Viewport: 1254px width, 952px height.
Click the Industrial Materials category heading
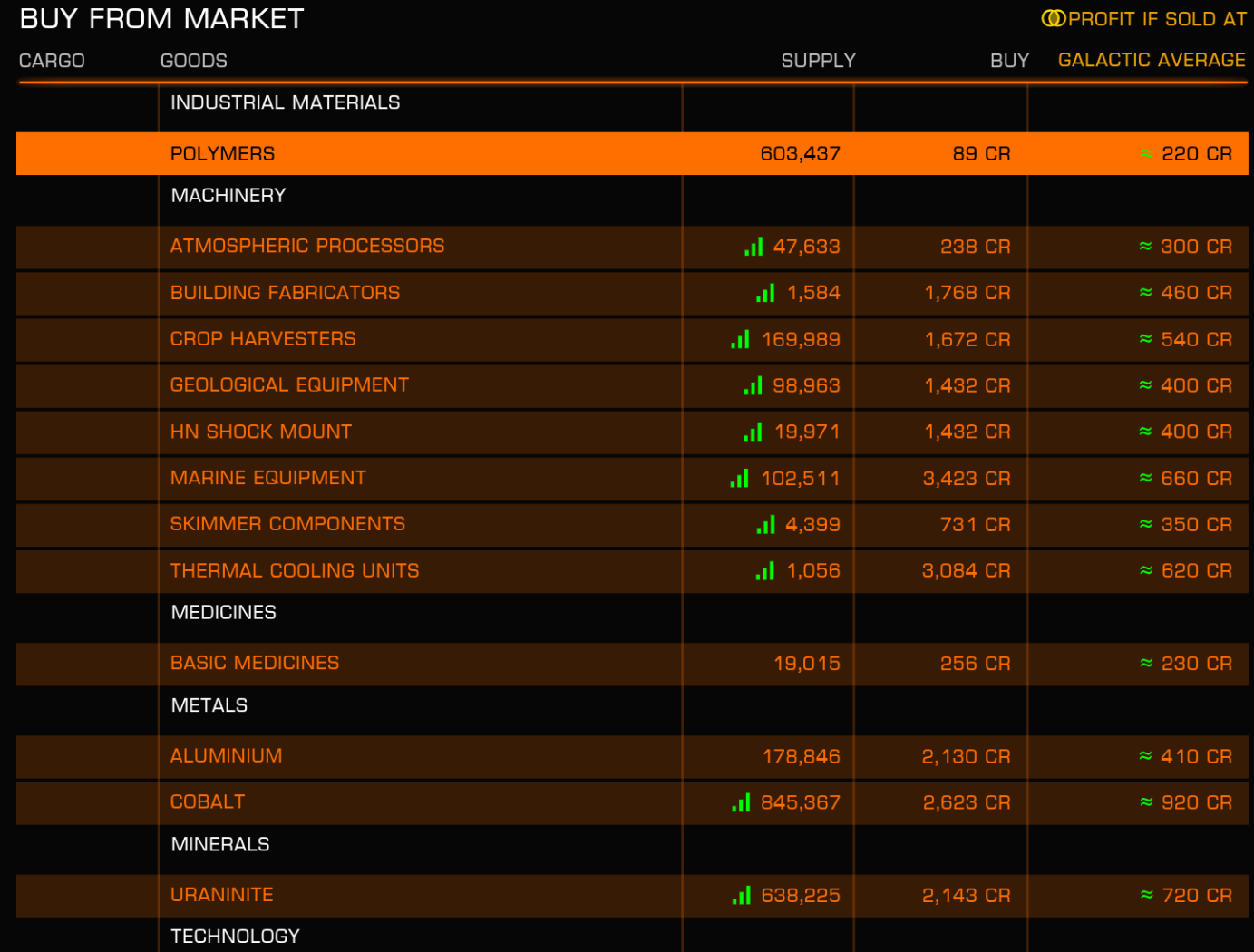(285, 102)
